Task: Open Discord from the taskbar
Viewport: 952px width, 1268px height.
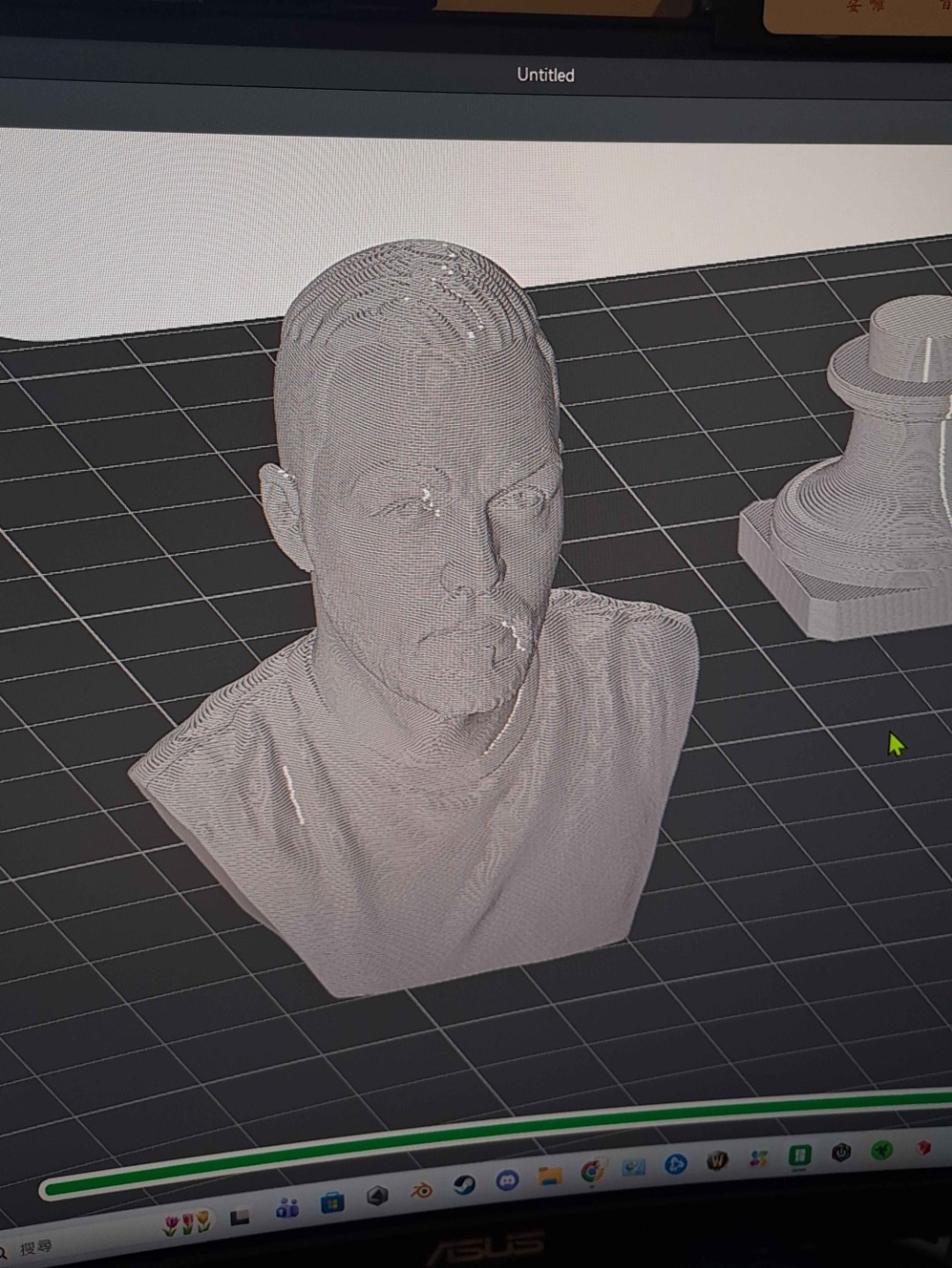Action: coord(507,1180)
